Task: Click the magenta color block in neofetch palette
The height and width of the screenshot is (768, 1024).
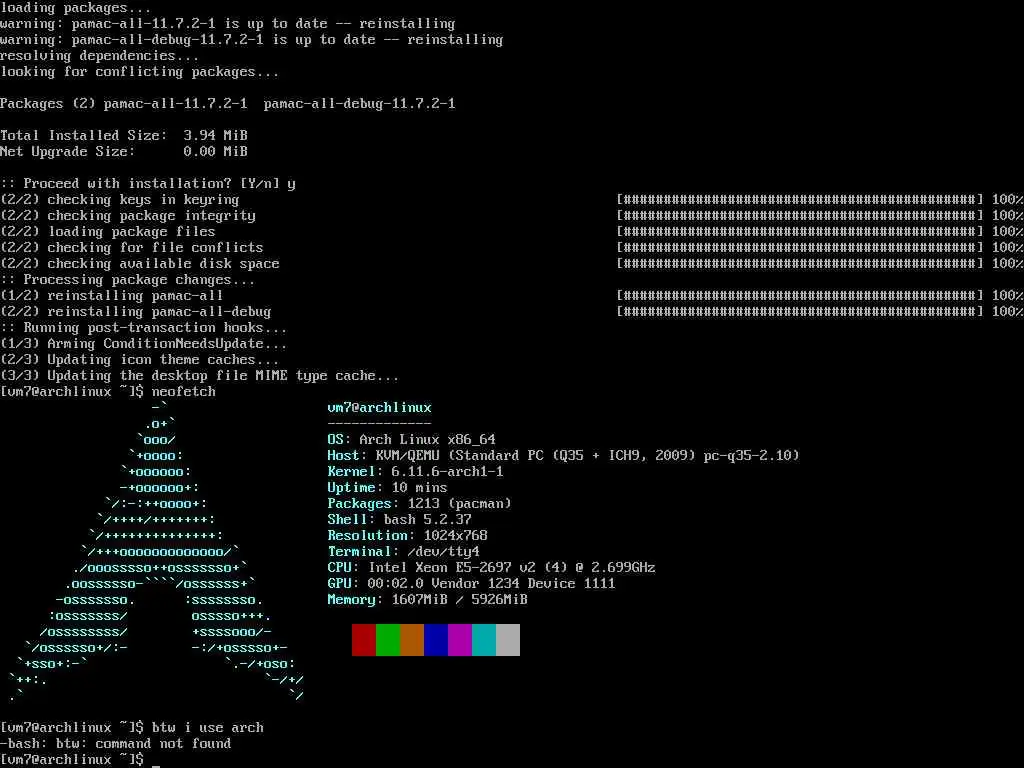Action: coord(460,640)
